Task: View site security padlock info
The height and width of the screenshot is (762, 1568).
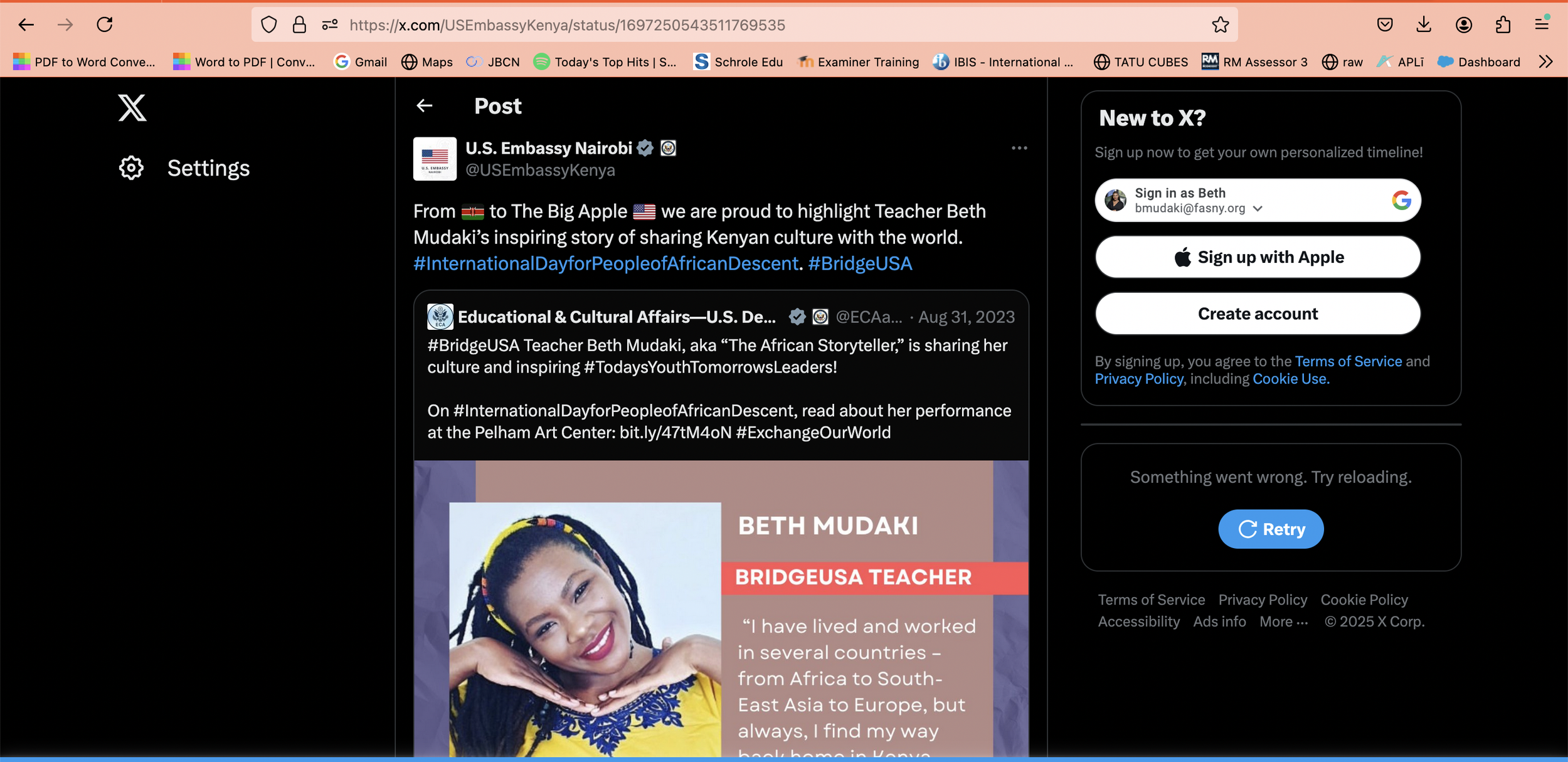Action: 300,25
